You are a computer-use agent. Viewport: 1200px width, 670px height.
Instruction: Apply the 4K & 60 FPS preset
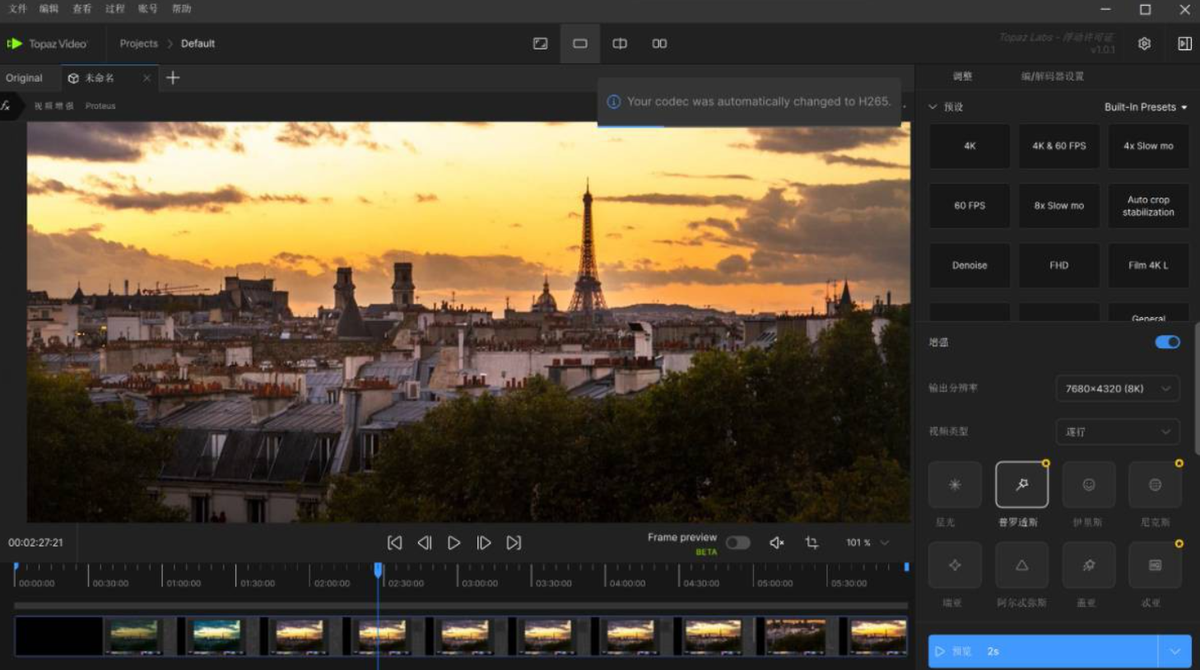pyautogui.click(x=1058, y=146)
